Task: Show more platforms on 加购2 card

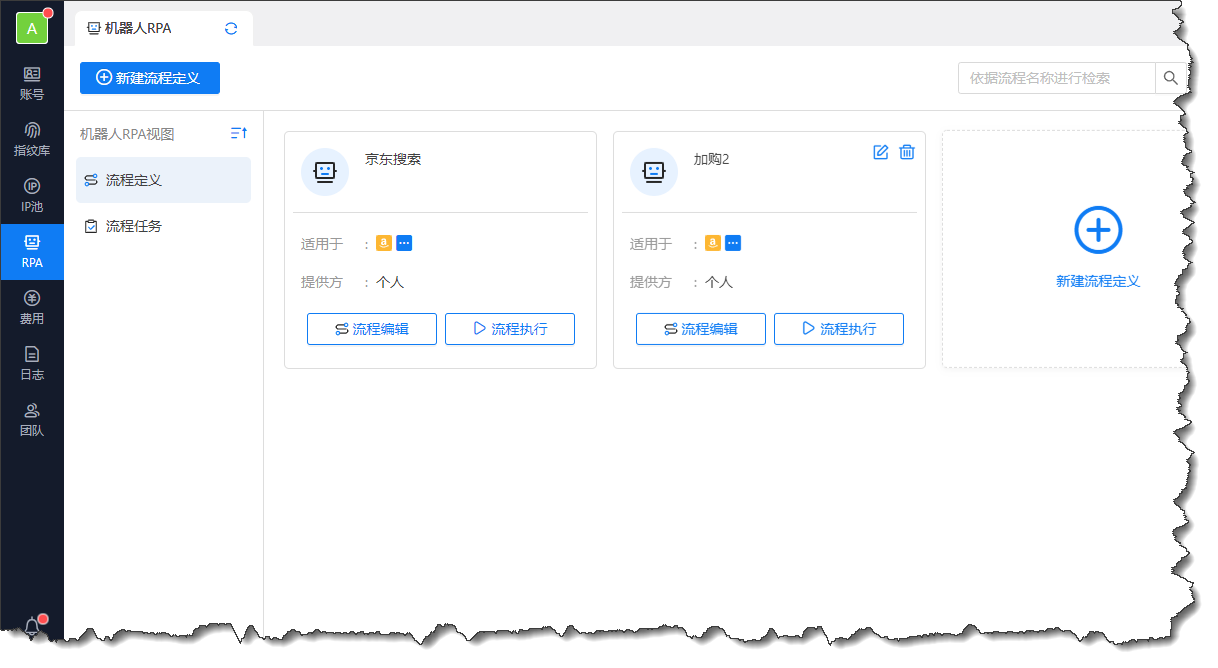Action: click(x=733, y=243)
